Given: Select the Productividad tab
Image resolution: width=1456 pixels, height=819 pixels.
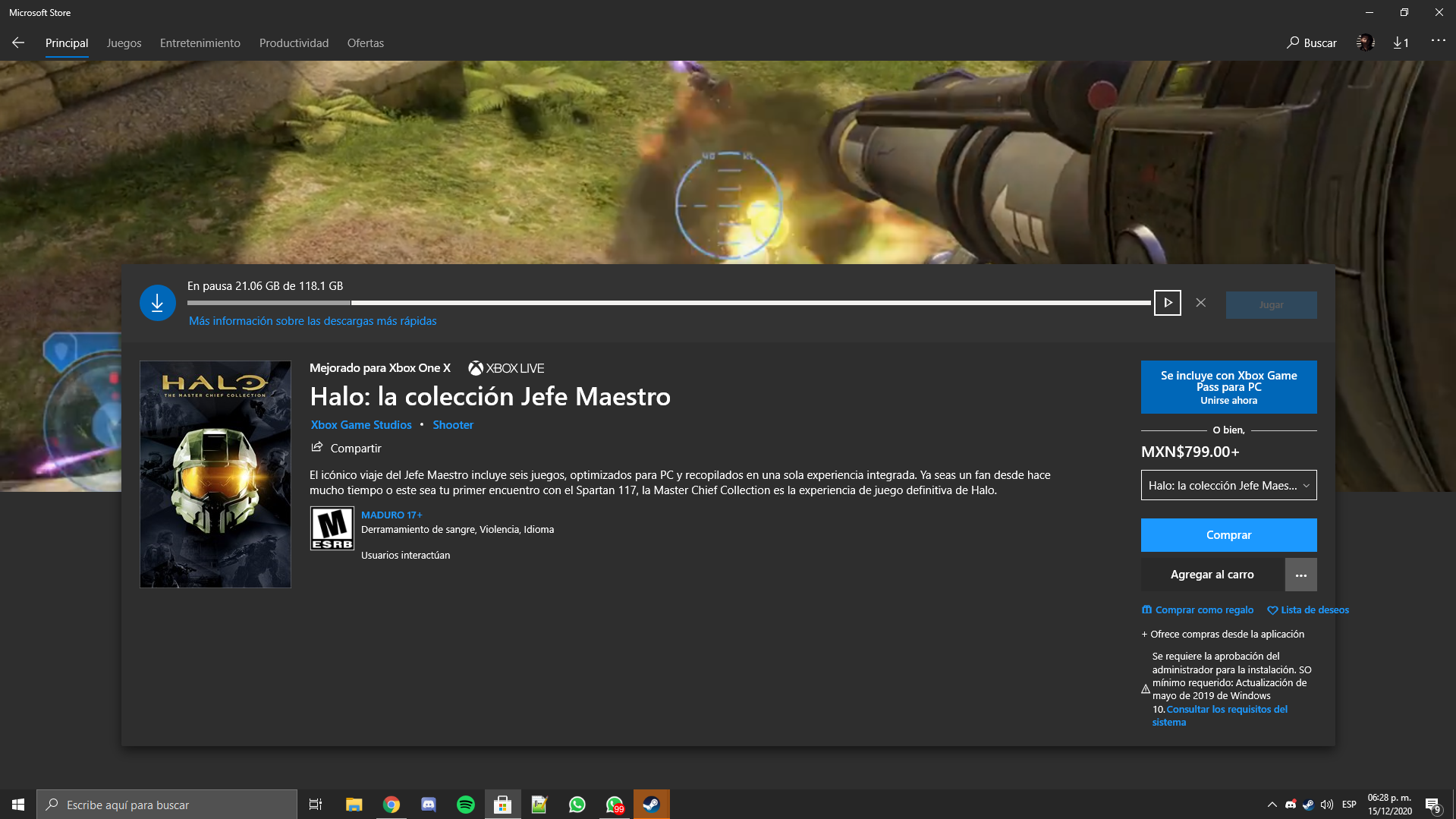Looking at the screenshot, I should coord(294,43).
